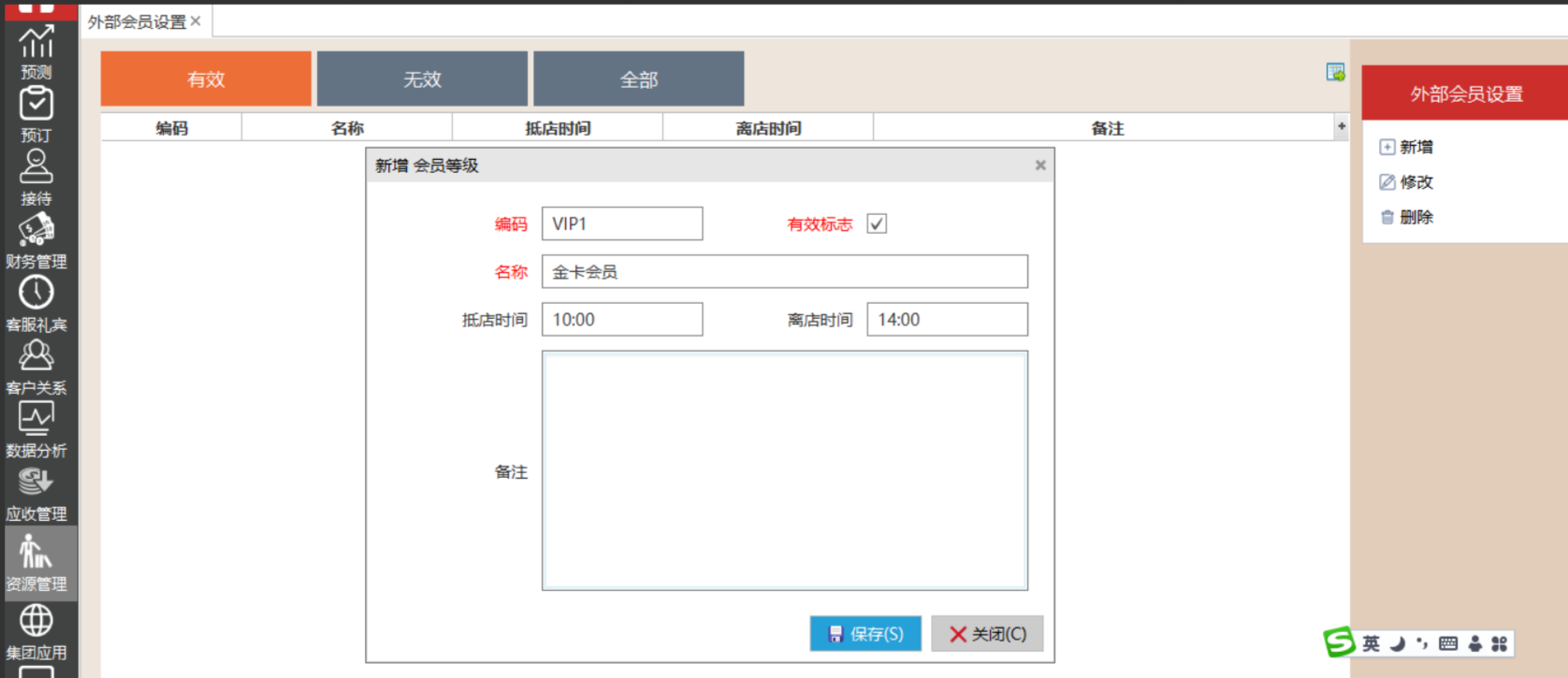Click into the 备注 remarks text area
Screen dimensions: 1568x678
[x=784, y=470]
